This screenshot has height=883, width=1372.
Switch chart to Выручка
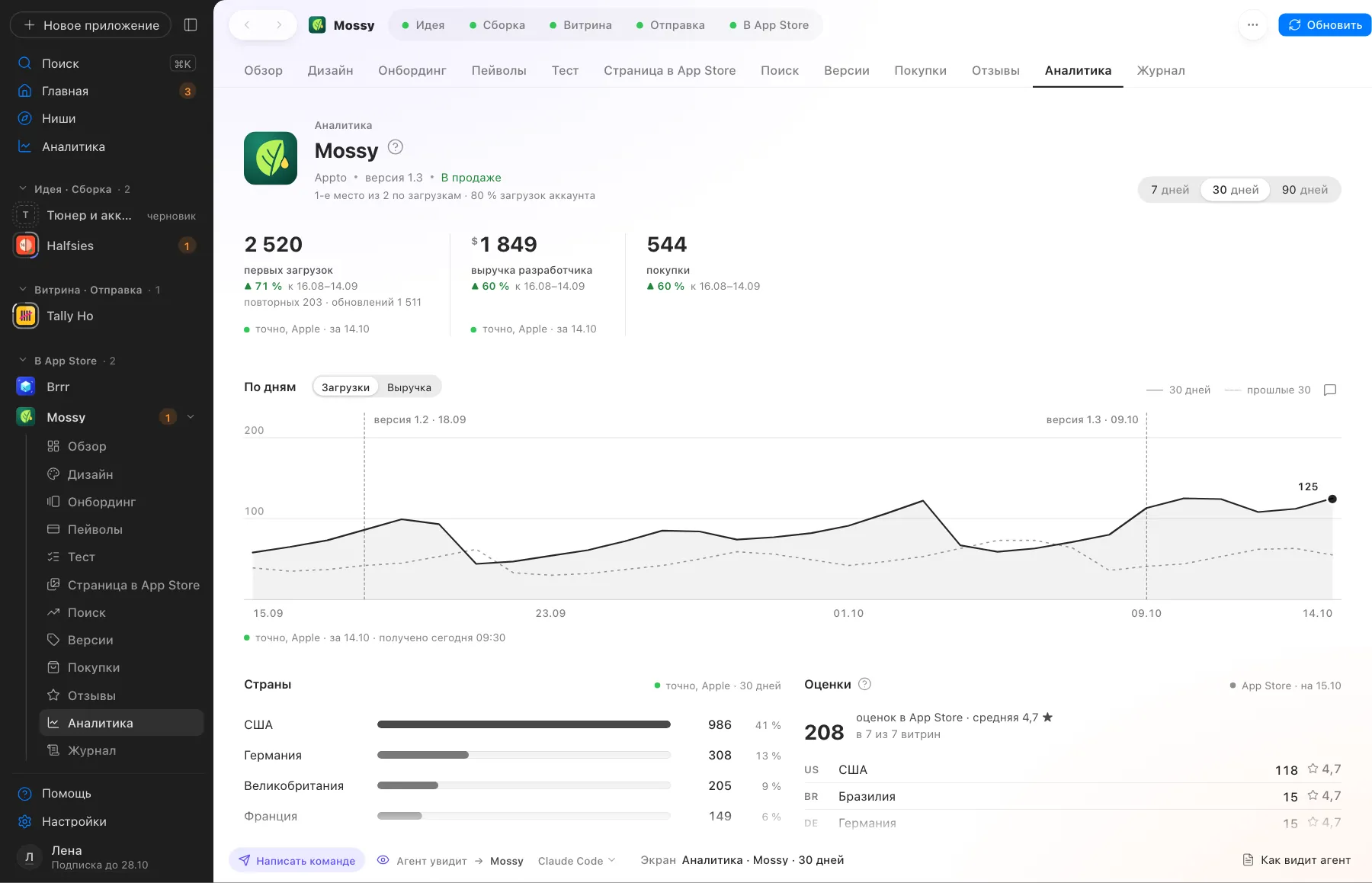tap(409, 387)
